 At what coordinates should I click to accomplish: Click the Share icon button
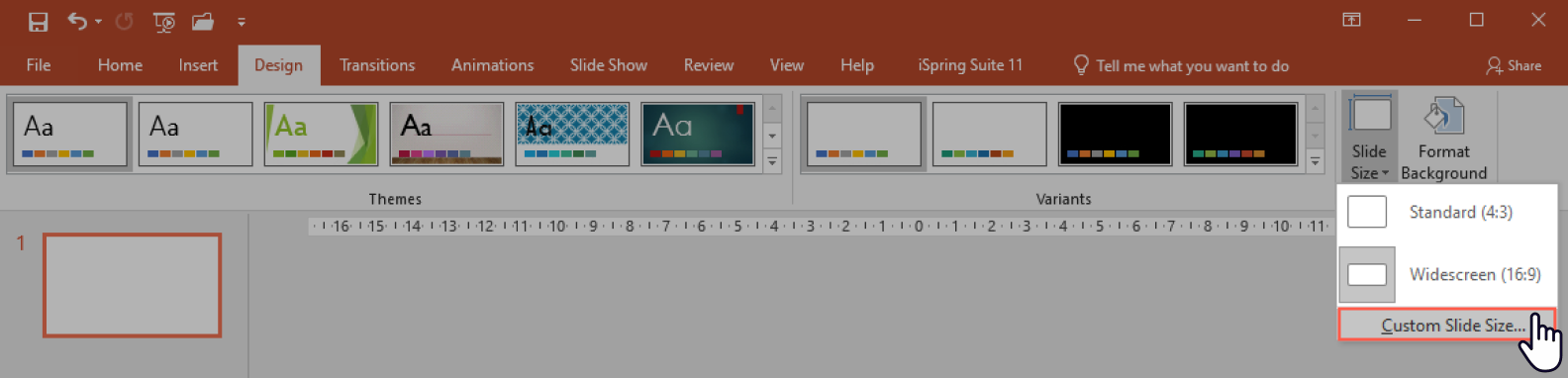tap(1514, 65)
